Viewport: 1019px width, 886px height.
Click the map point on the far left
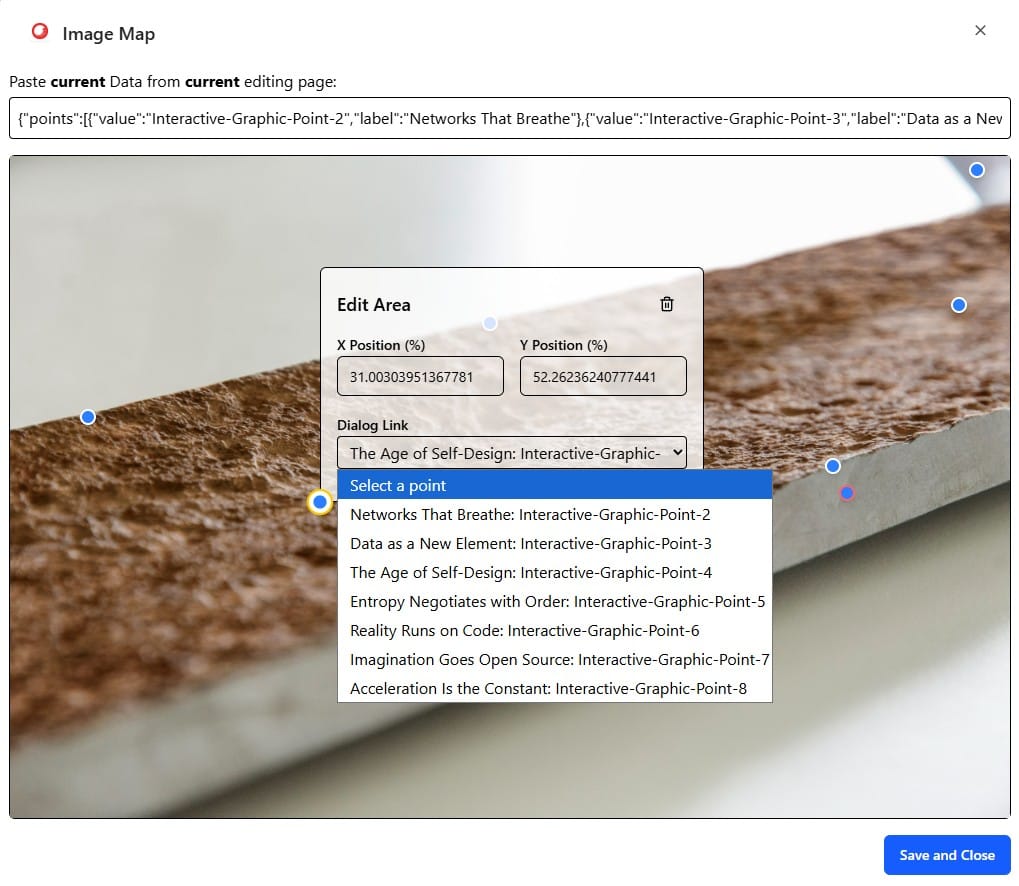[x=88, y=416]
